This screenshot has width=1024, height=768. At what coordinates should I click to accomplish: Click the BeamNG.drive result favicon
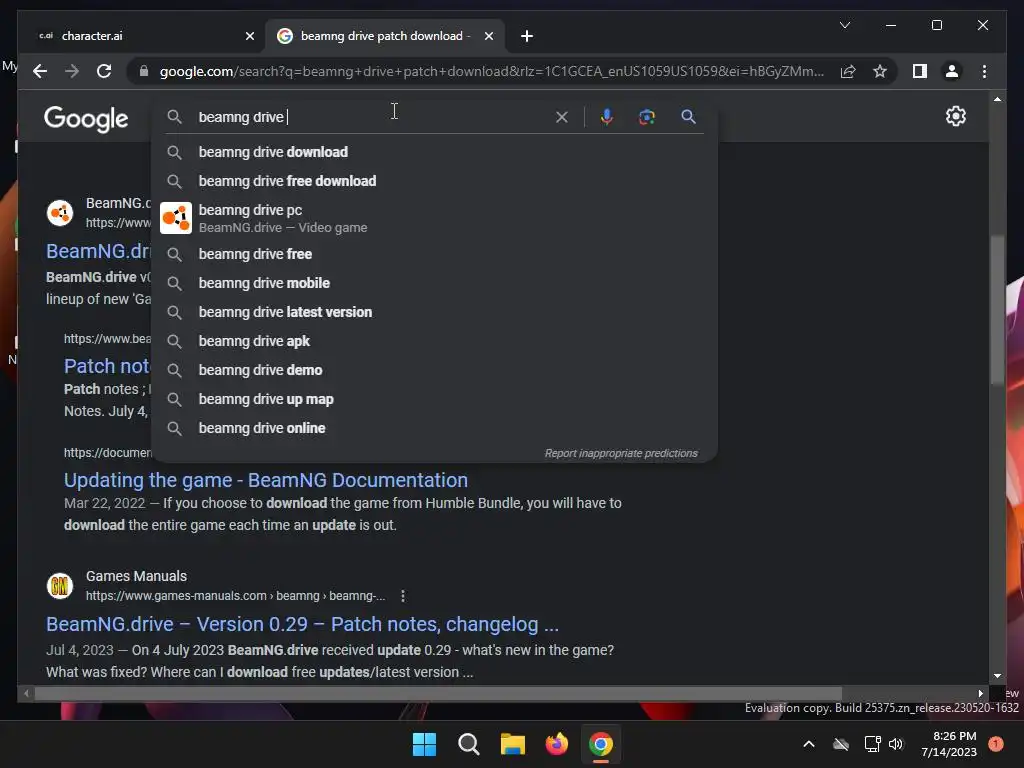(59, 213)
